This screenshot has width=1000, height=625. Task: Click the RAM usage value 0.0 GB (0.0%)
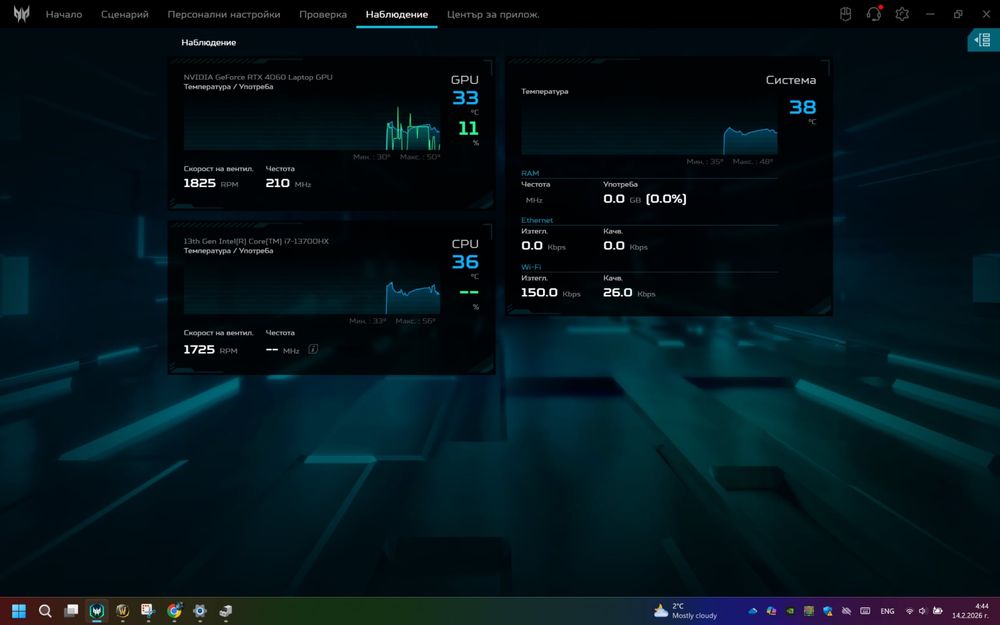point(645,199)
